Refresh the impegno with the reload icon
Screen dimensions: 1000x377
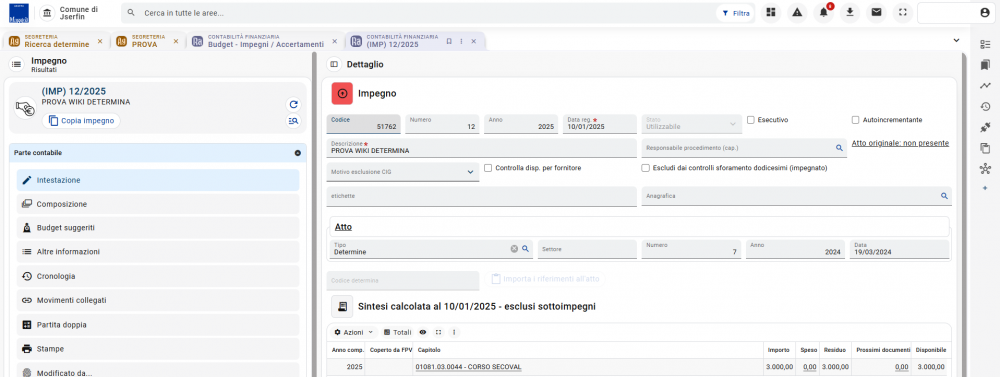[293, 105]
